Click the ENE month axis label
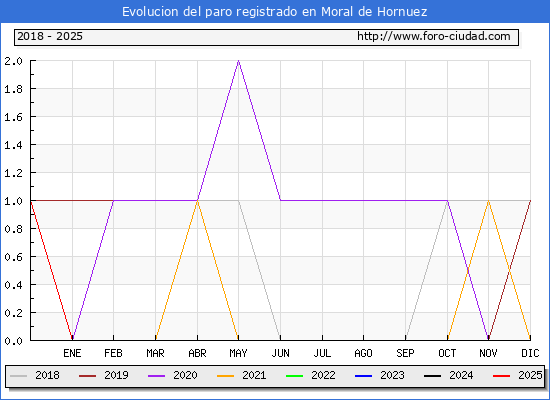Viewport: 550px width, 400px height. click(x=72, y=353)
